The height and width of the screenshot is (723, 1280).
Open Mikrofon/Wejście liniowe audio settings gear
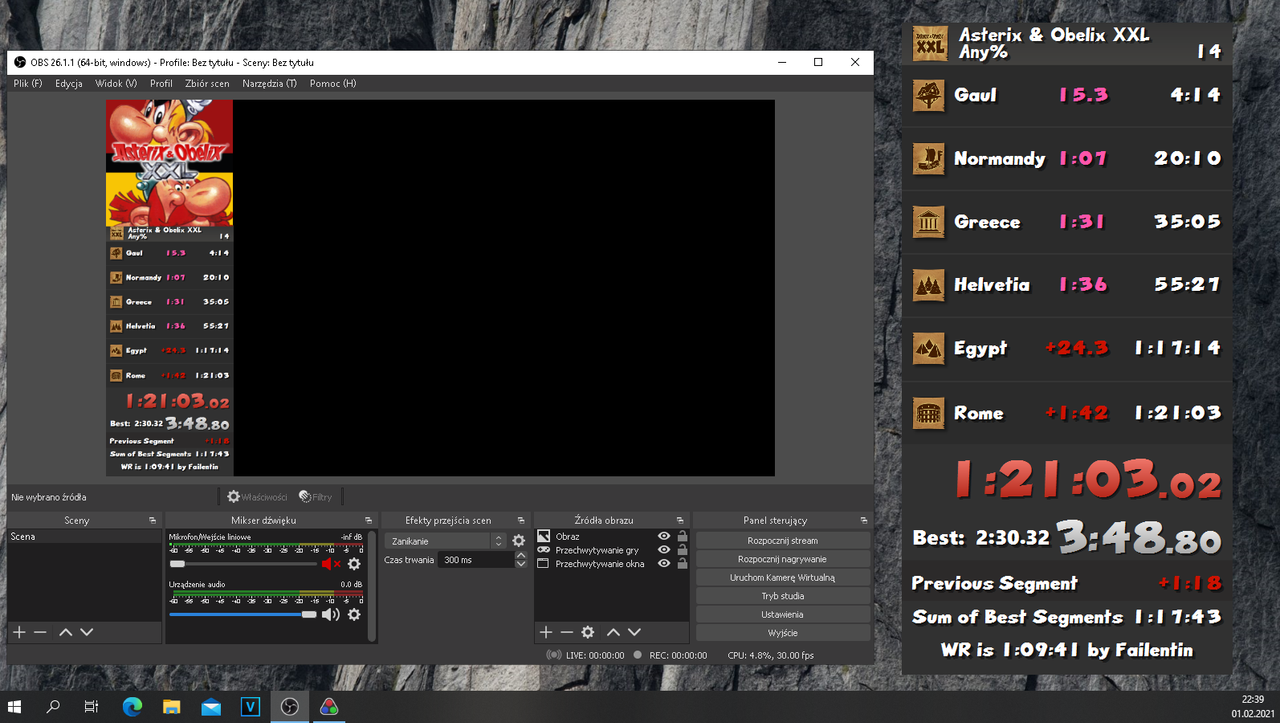(354, 564)
